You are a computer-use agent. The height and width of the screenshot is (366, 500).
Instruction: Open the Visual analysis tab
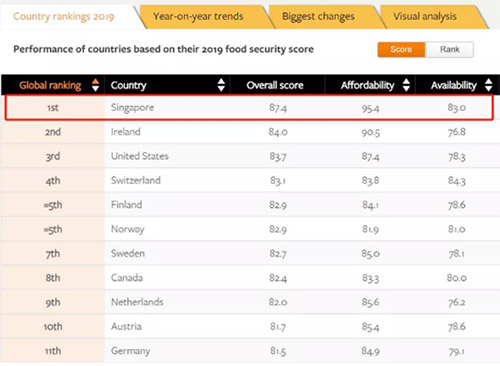tap(425, 16)
